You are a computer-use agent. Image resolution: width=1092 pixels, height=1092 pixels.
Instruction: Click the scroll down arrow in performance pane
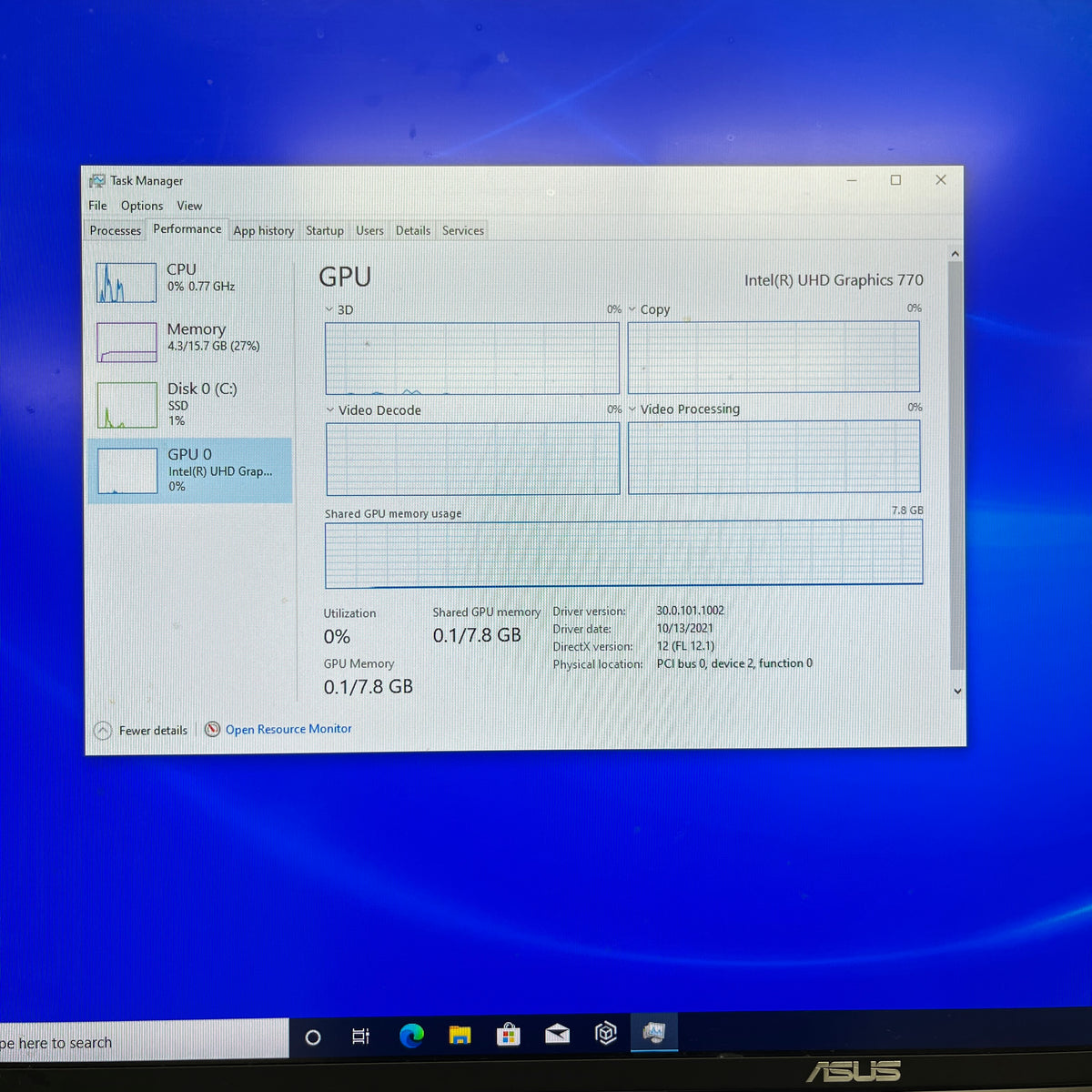point(957,691)
